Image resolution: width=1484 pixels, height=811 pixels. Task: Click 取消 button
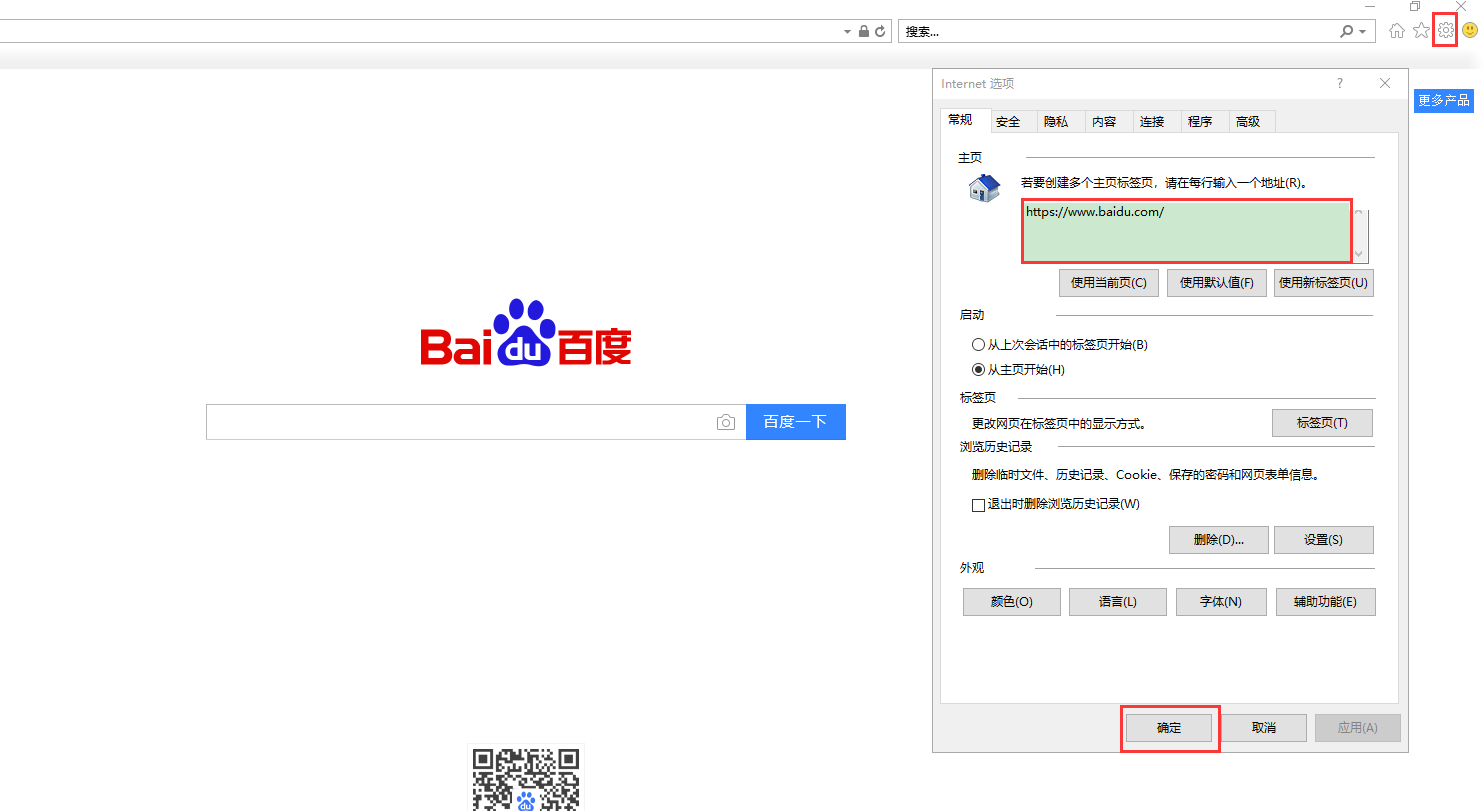click(1264, 728)
